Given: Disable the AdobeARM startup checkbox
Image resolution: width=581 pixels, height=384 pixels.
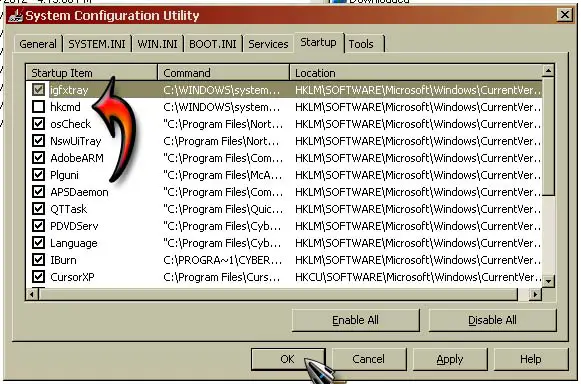Looking at the screenshot, I should coord(38,158).
